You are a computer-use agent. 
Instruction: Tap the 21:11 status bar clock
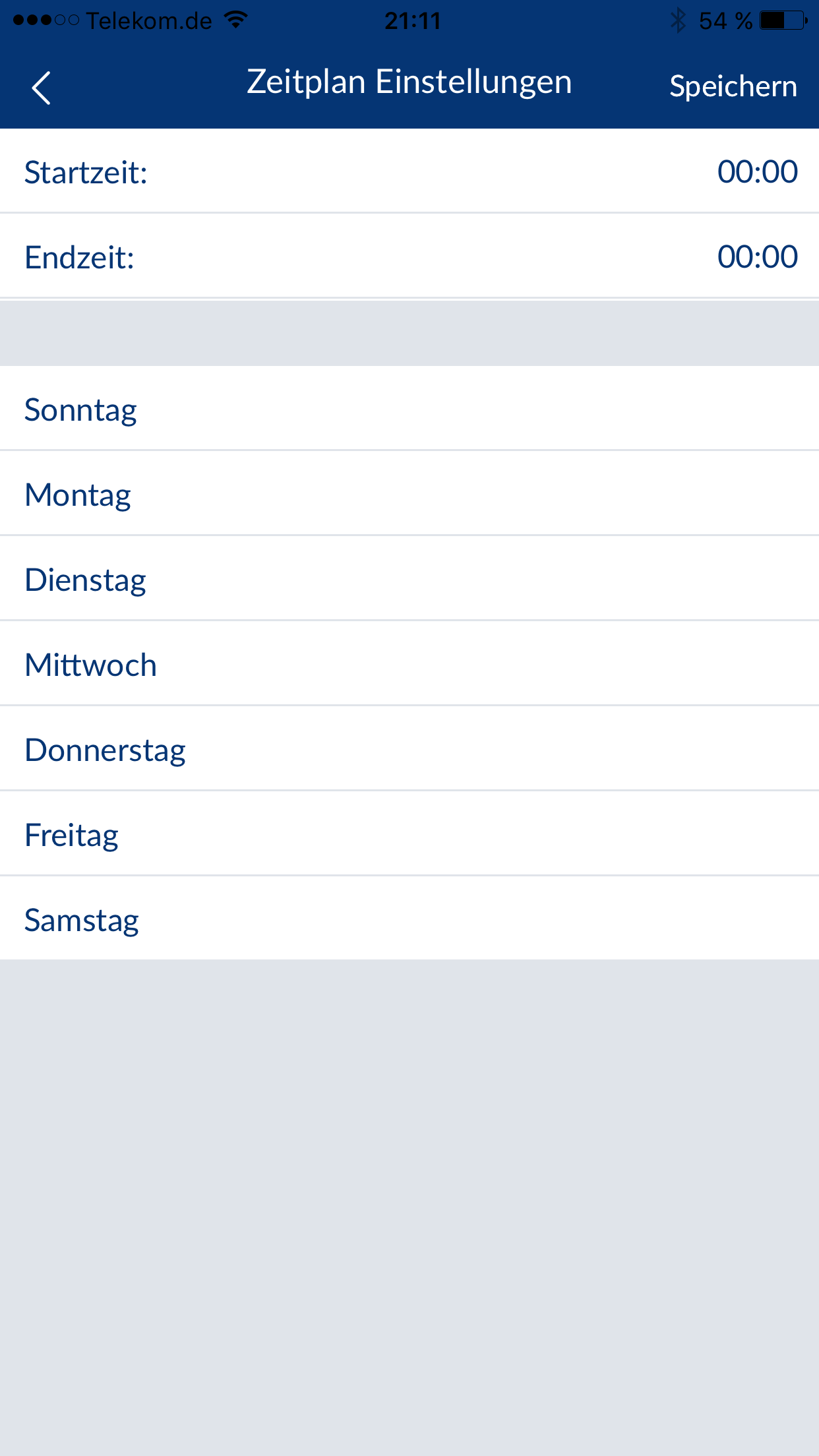tap(412, 21)
